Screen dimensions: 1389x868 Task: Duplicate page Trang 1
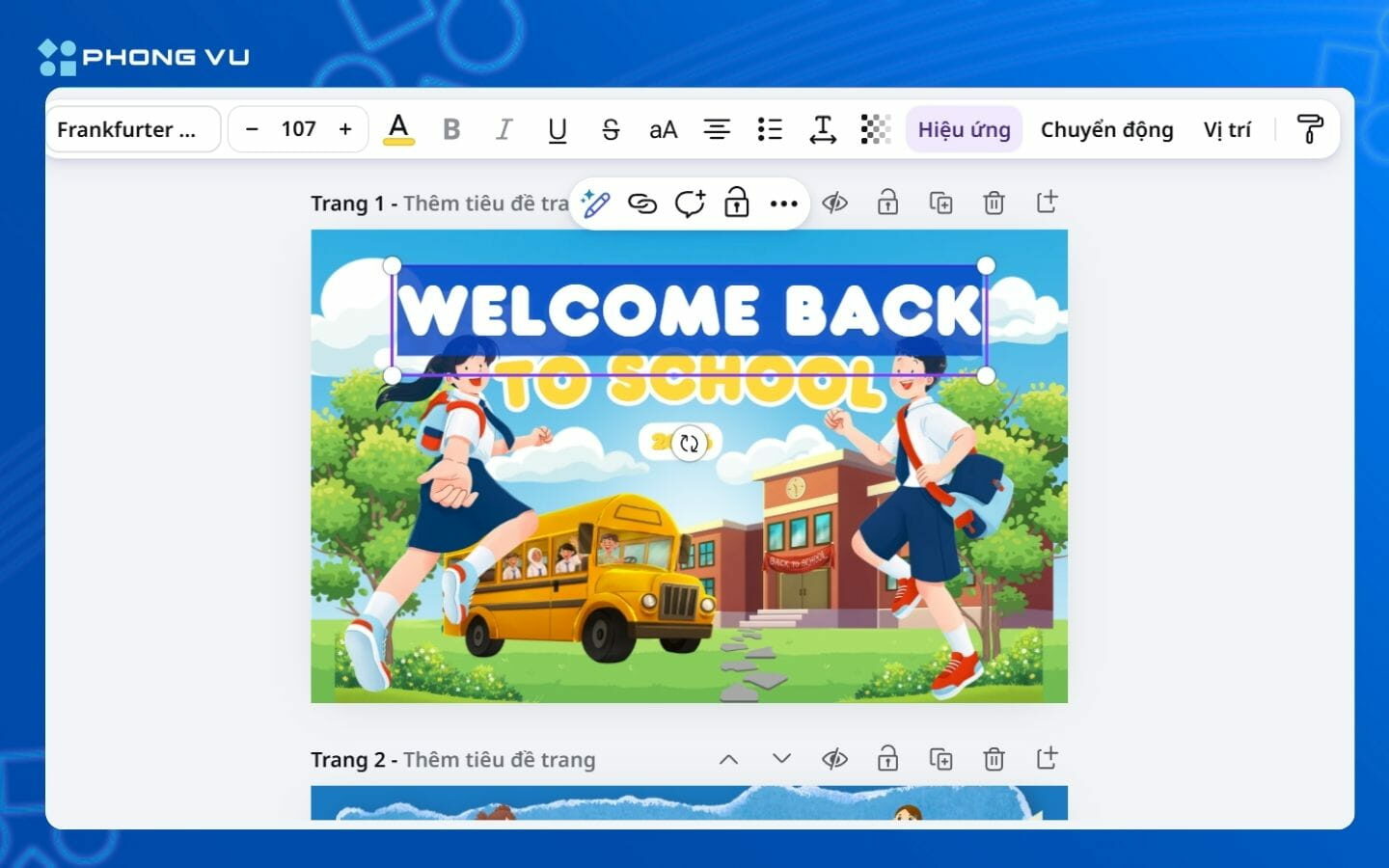point(940,203)
